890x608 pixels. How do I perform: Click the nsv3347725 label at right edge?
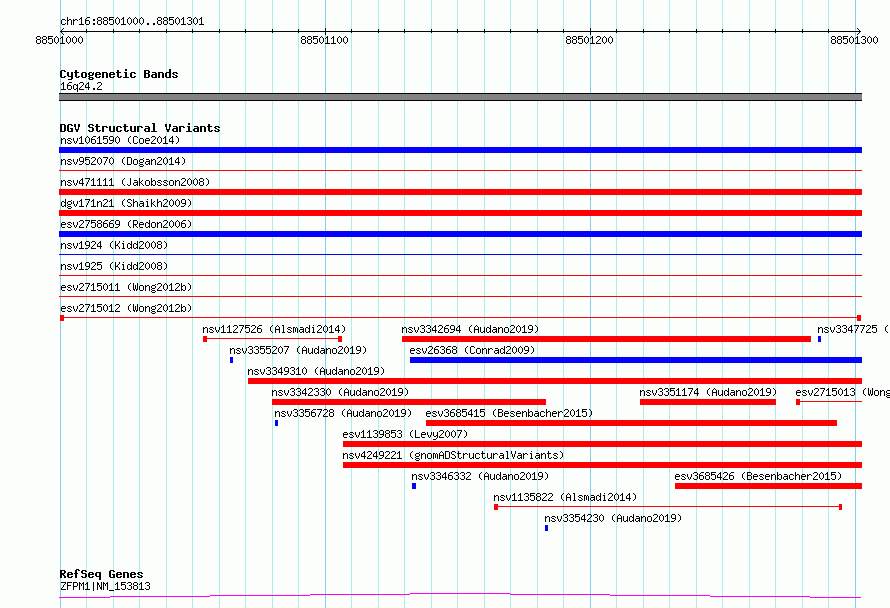point(853,329)
